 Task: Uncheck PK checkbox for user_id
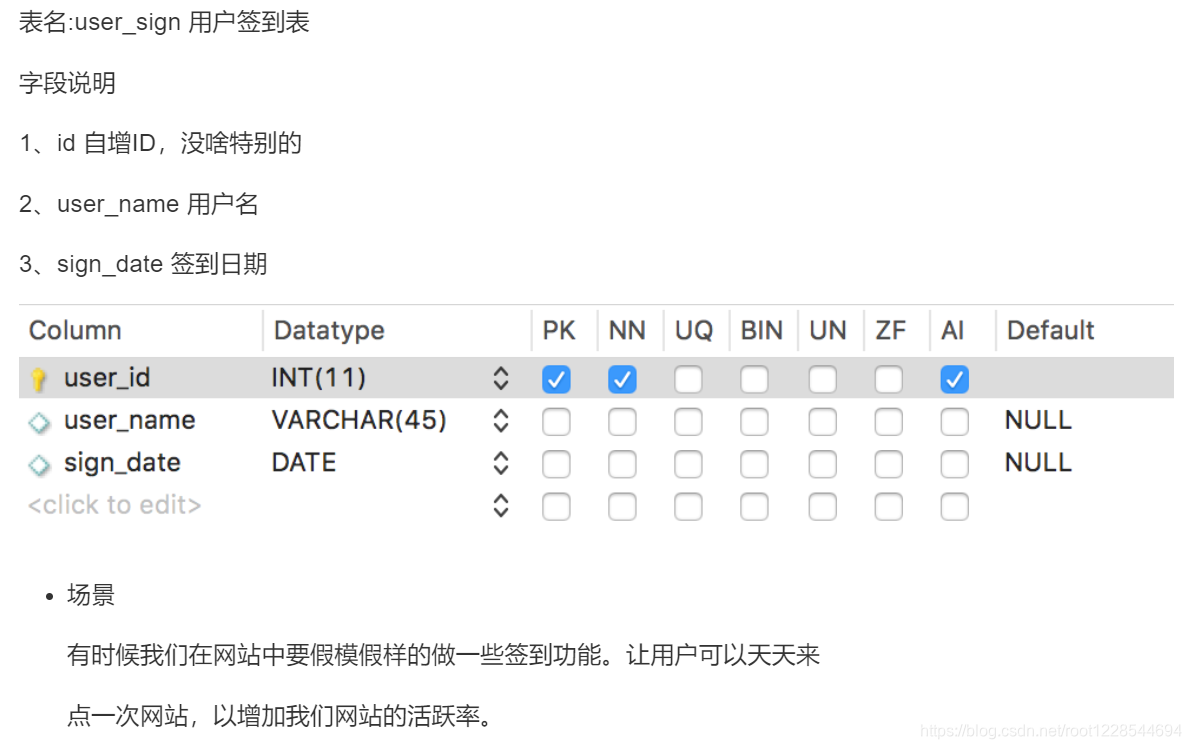[x=556, y=379]
